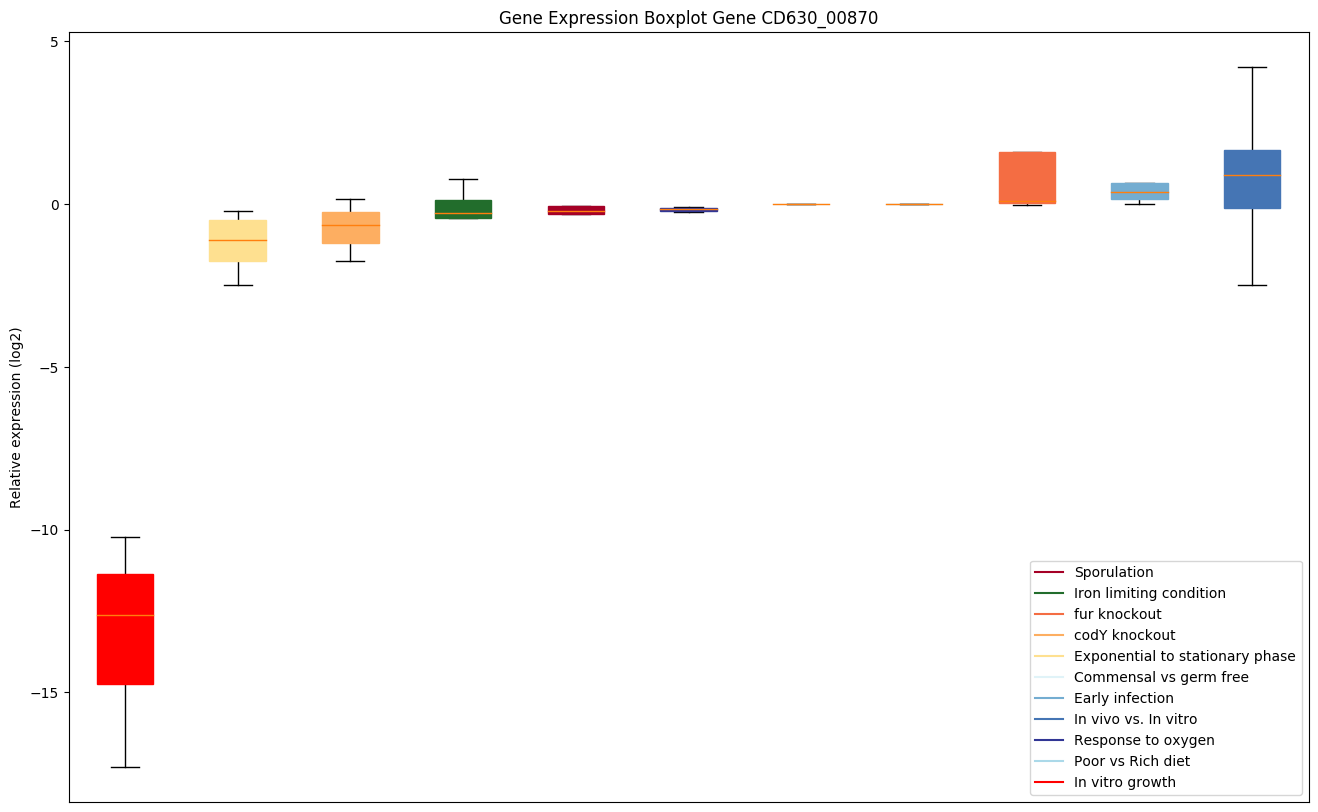Click the plot title Gene CD630_00870

point(688,18)
